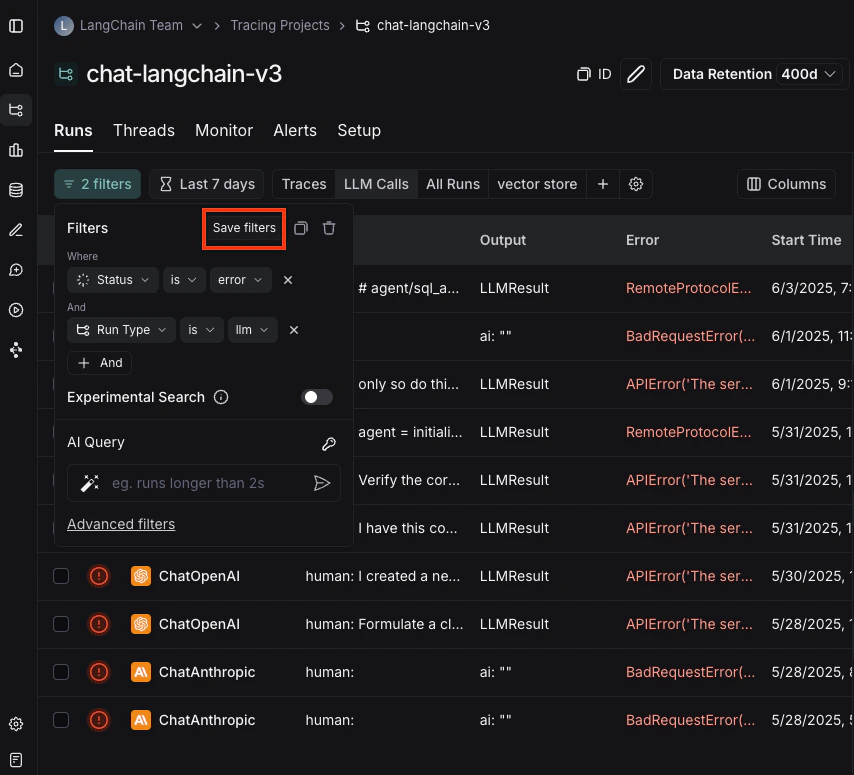Click the Error column header

pos(642,240)
